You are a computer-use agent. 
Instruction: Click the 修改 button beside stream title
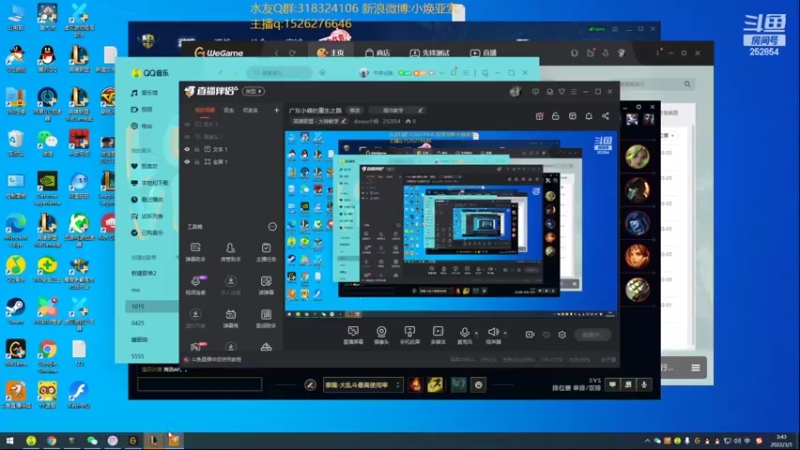tap(355, 110)
